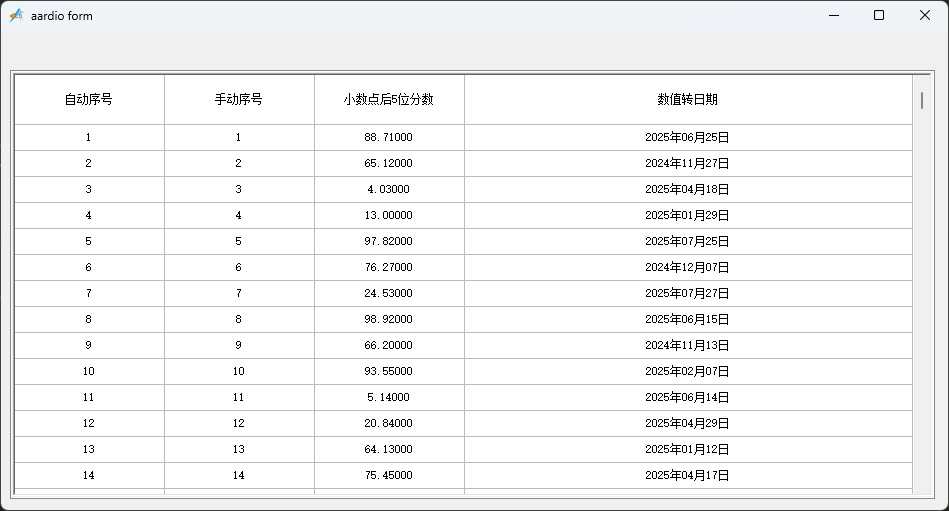Select 自动序号 cell in the 24.53000 row
Screen dimensions: 949x511
tap(89, 294)
